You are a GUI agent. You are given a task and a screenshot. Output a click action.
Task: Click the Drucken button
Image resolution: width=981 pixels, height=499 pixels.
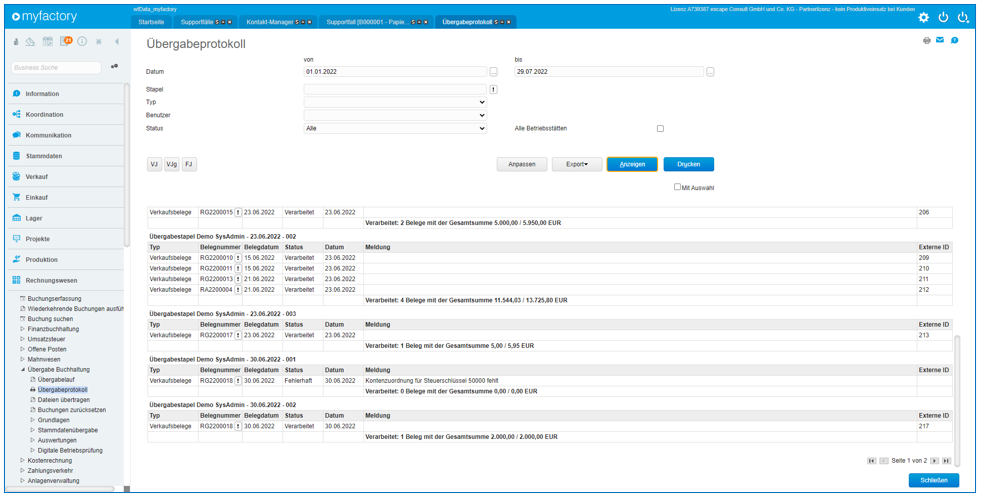click(x=689, y=164)
